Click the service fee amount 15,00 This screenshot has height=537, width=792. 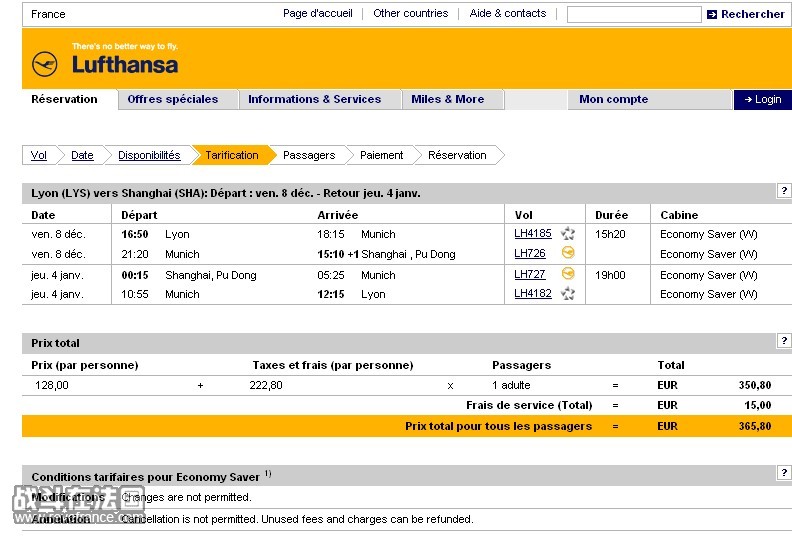[x=758, y=405]
